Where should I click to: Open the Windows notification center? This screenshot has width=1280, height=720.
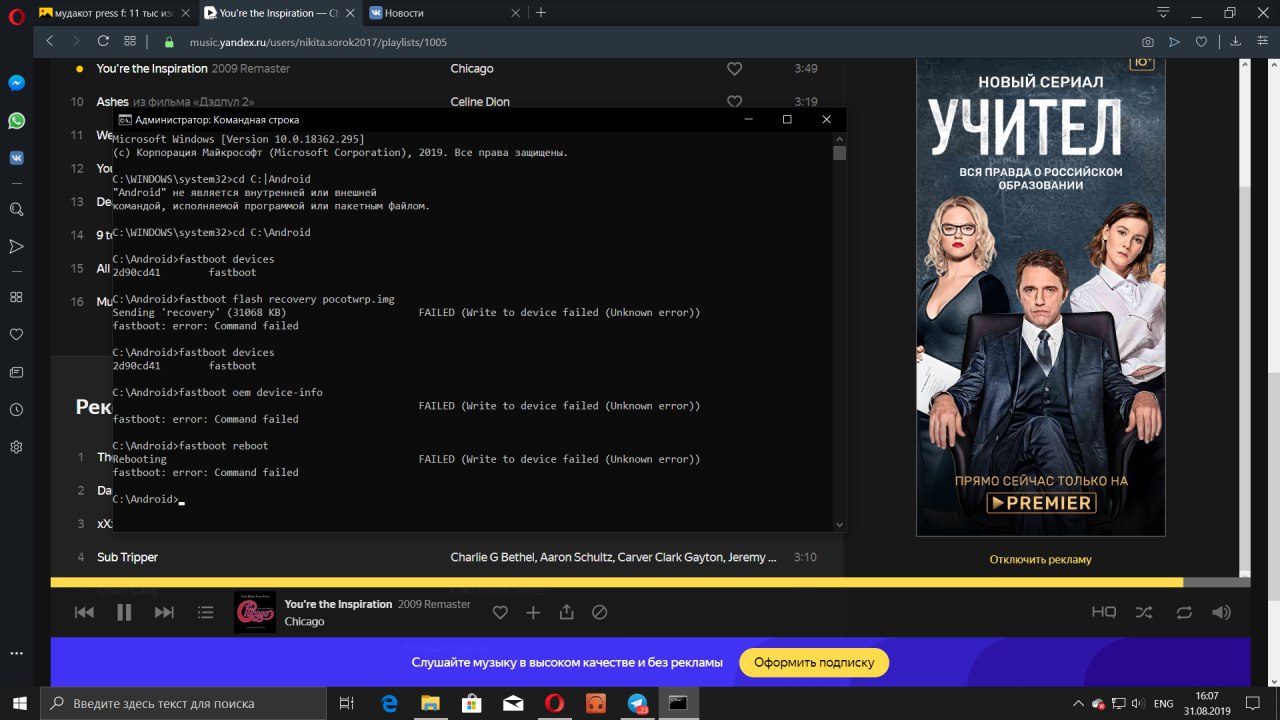click(x=1252, y=704)
